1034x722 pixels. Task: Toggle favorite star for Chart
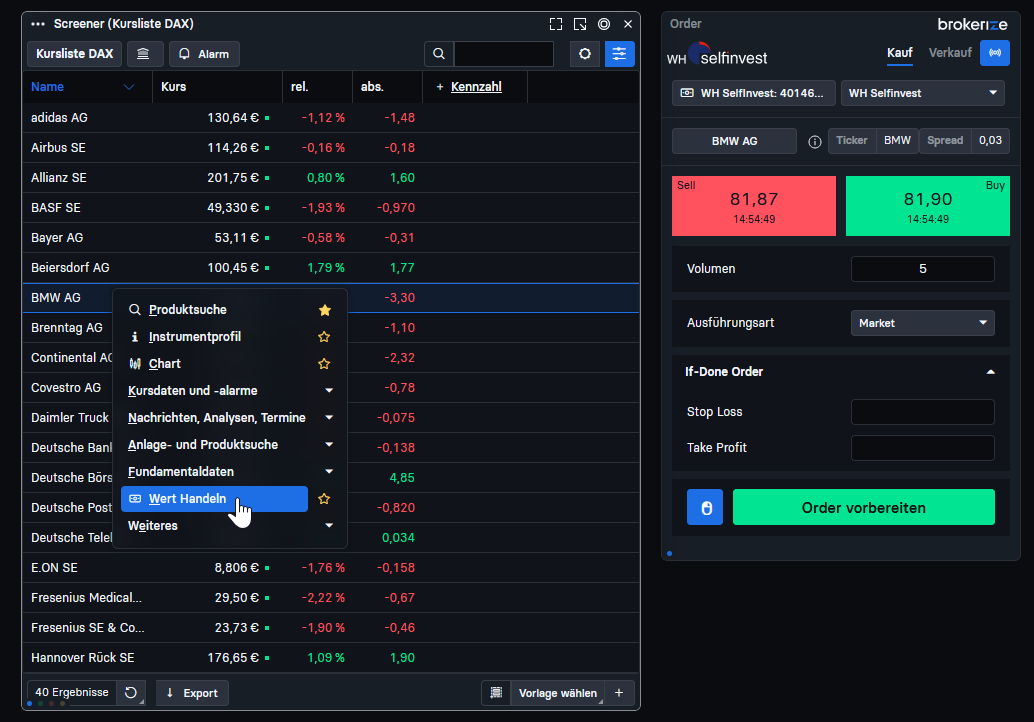coord(324,364)
